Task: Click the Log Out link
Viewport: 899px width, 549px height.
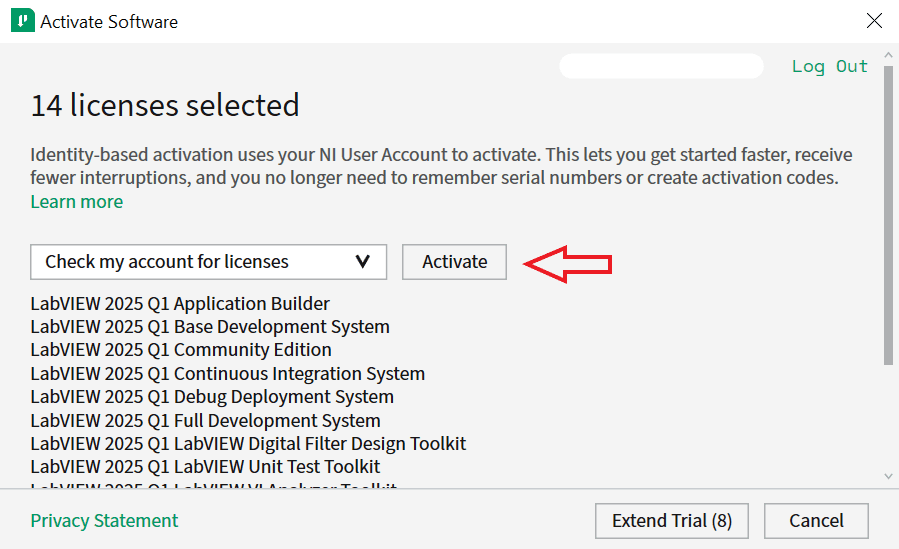Action: [829, 66]
